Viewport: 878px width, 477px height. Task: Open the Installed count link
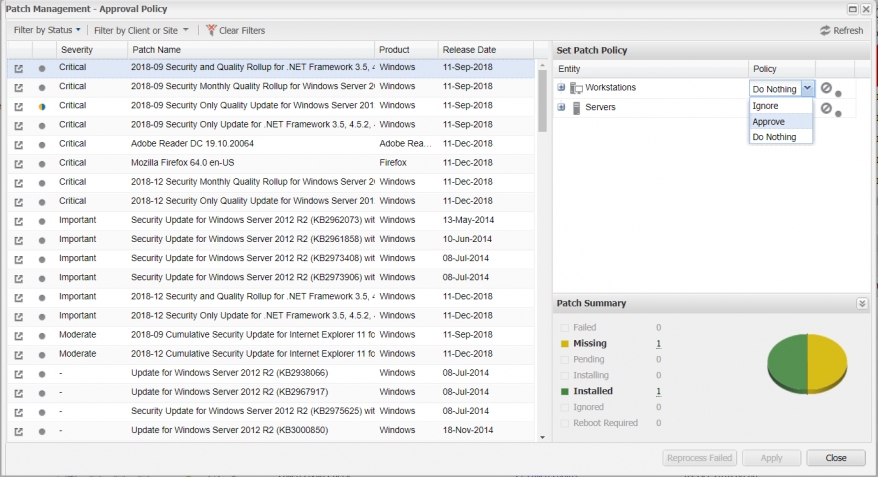tap(658, 391)
